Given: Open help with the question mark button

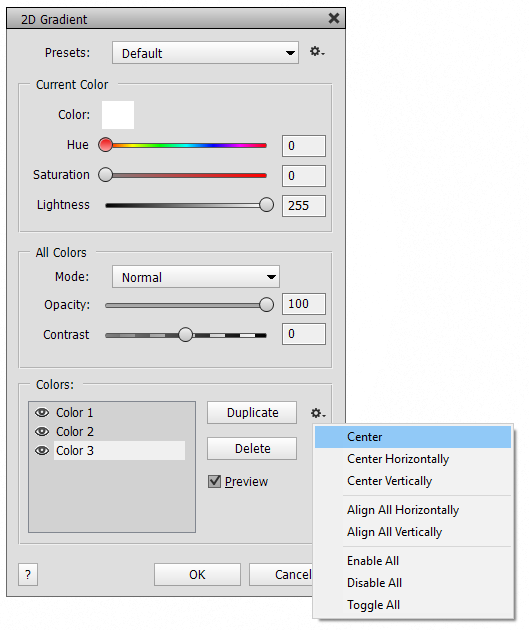Looking at the screenshot, I should (x=28, y=575).
